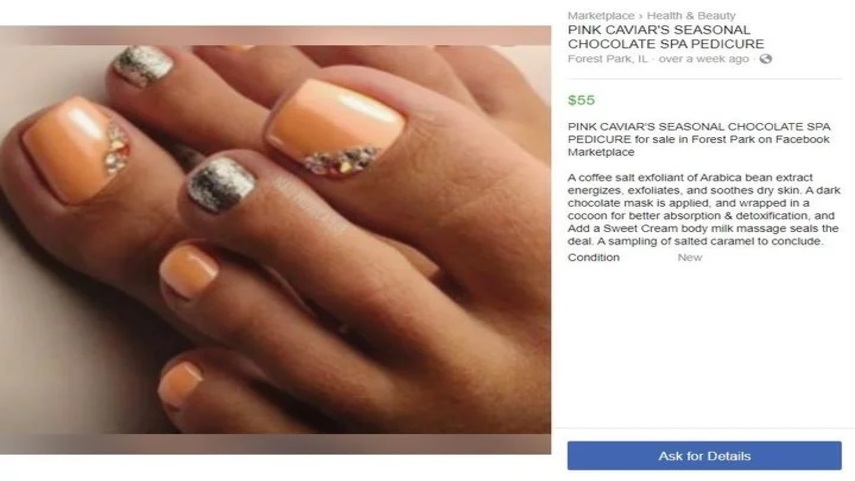Open the Marketplace breadcrumb link
855x481 pixels.
coord(601,16)
